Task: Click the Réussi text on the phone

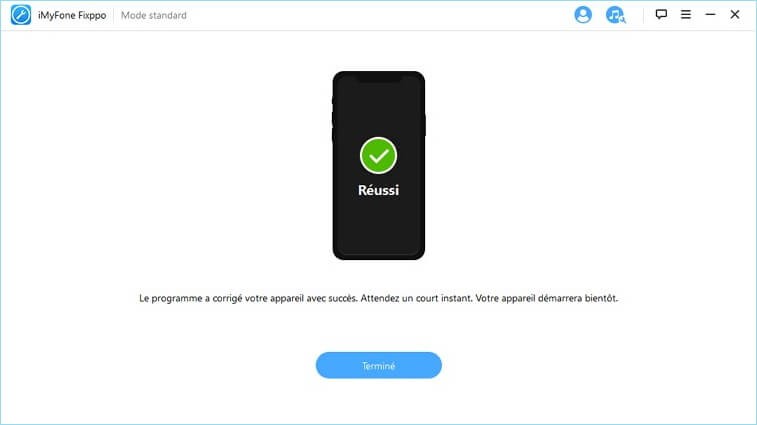Action: (378, 190)
